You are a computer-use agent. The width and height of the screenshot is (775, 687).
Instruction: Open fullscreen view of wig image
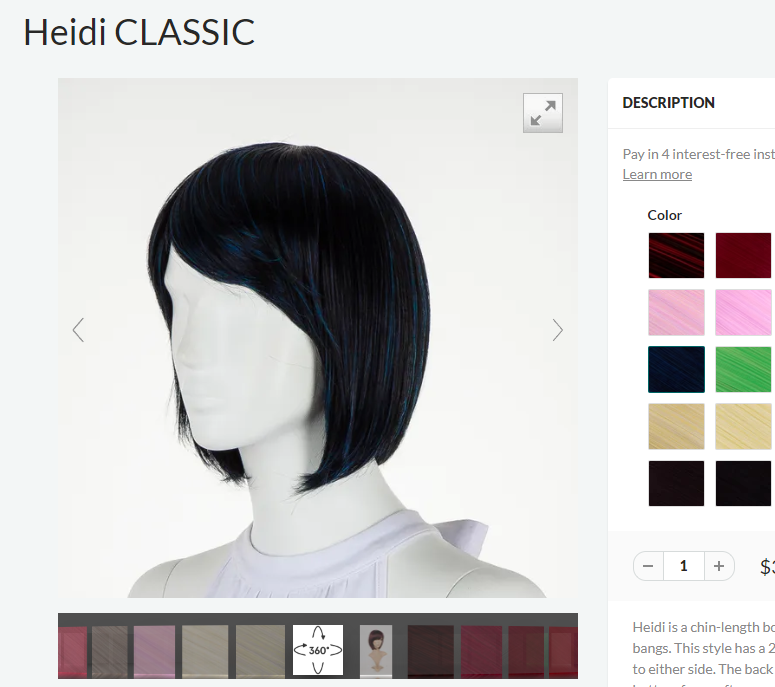coord(543,113)
